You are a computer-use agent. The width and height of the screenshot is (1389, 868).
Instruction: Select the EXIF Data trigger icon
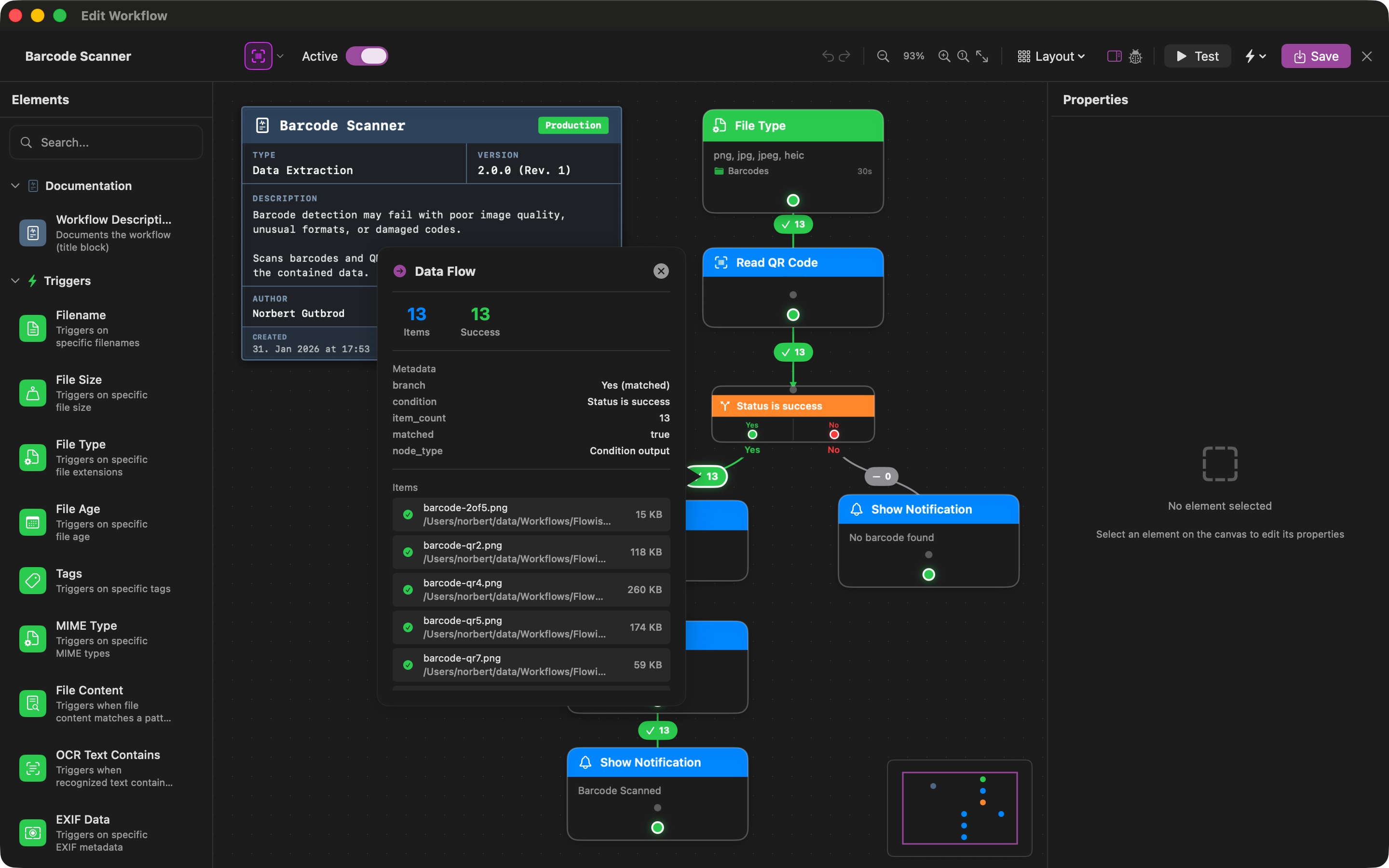point(33,833)
